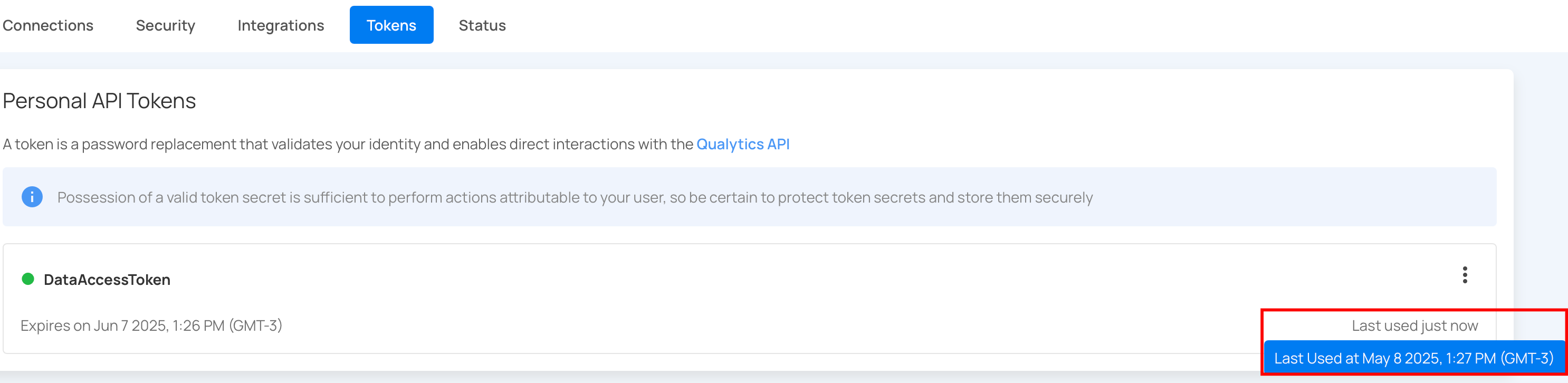The image size is (1568, 383).
Task: Click the Personal API Tokens heading
Action: [99, 101]
